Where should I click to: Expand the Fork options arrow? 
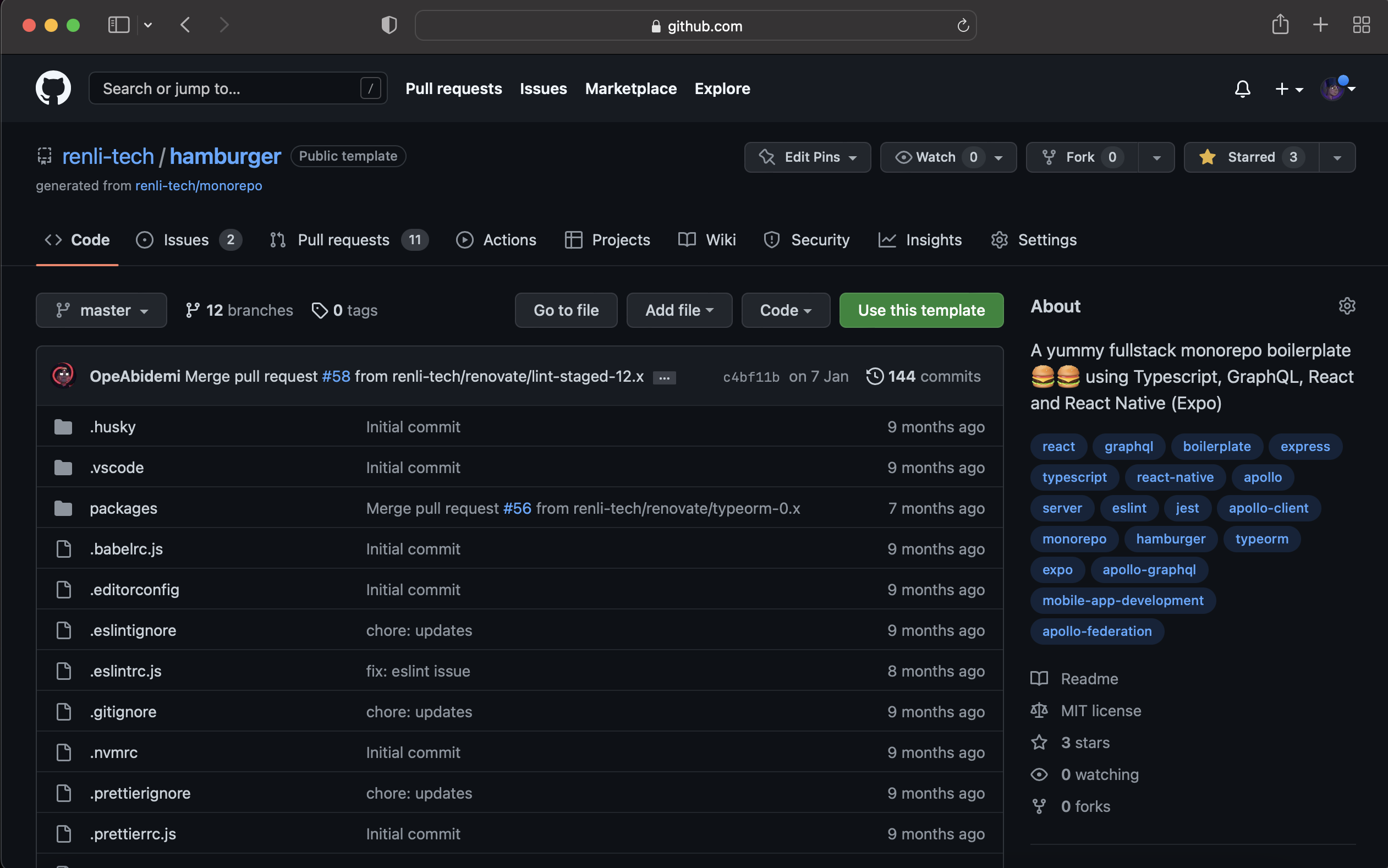tap(1156, 157)
